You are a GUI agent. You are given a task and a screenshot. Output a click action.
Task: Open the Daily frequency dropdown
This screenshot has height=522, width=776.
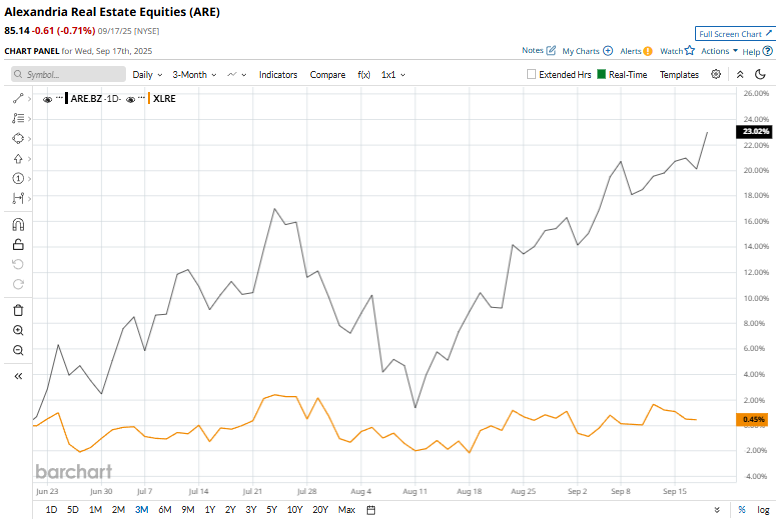coord(147,75)
